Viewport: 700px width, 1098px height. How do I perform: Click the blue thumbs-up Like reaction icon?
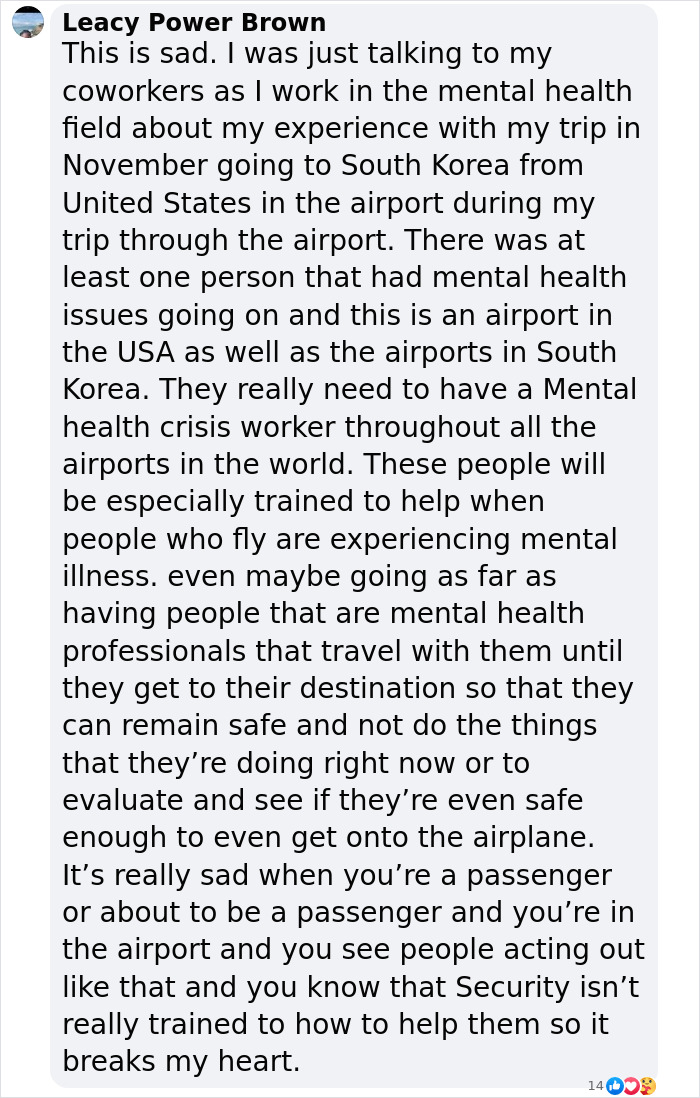click(x=615, y=1085)
